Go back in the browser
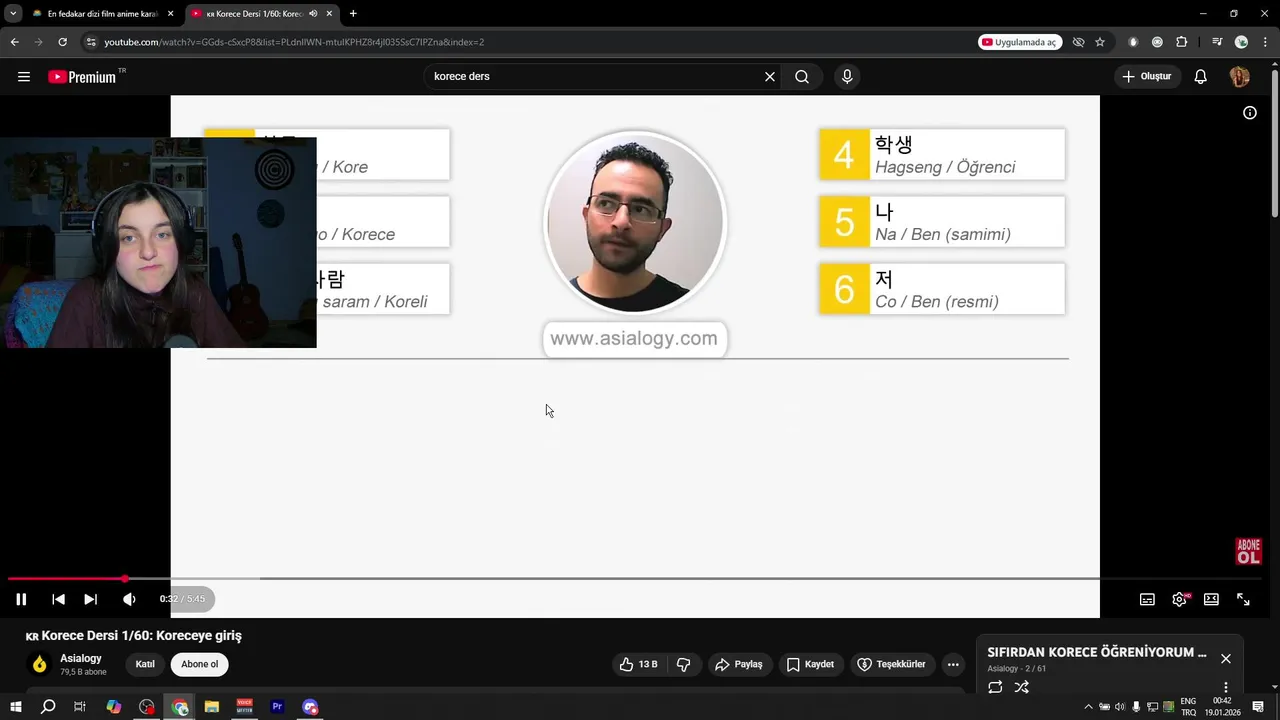The width and height of the screenshot is (1280, 720). tap(14, 42)
